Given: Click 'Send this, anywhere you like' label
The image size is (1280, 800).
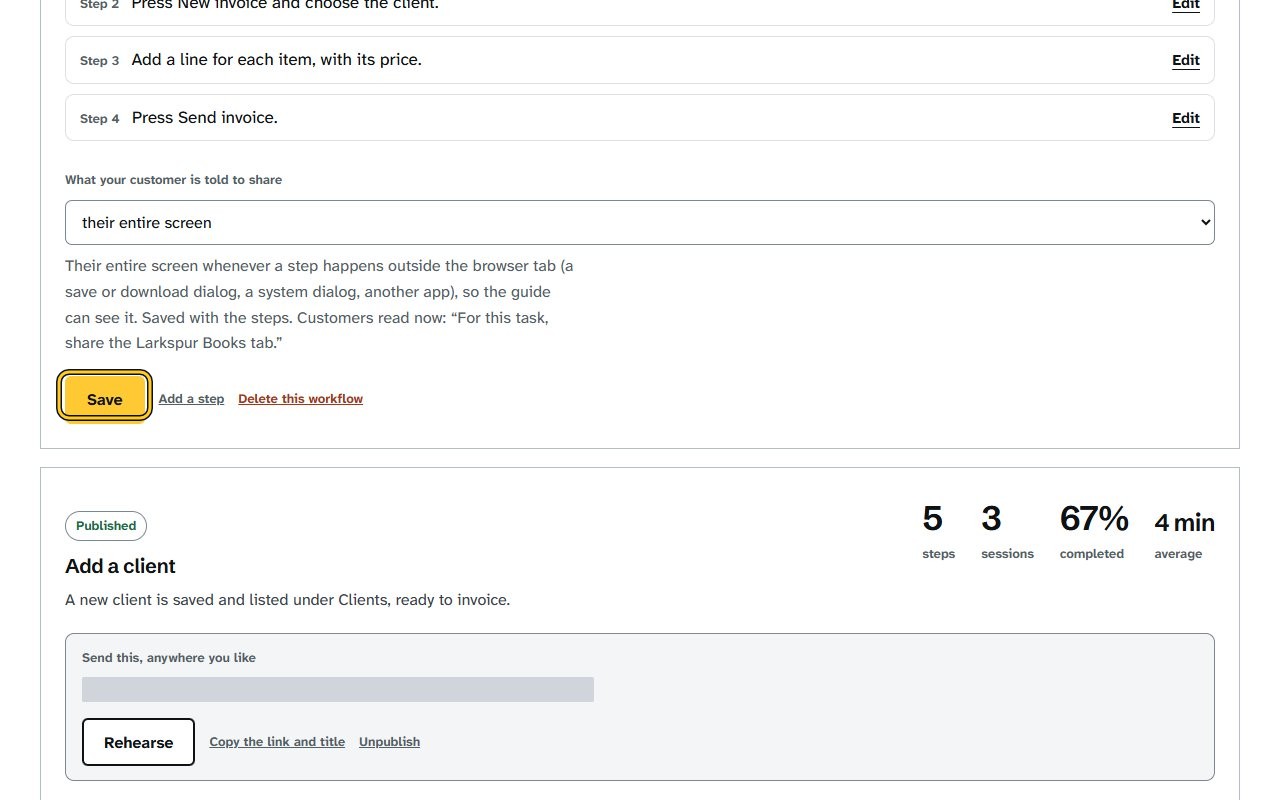Looking at the screenshot, I should click(169, 658).
